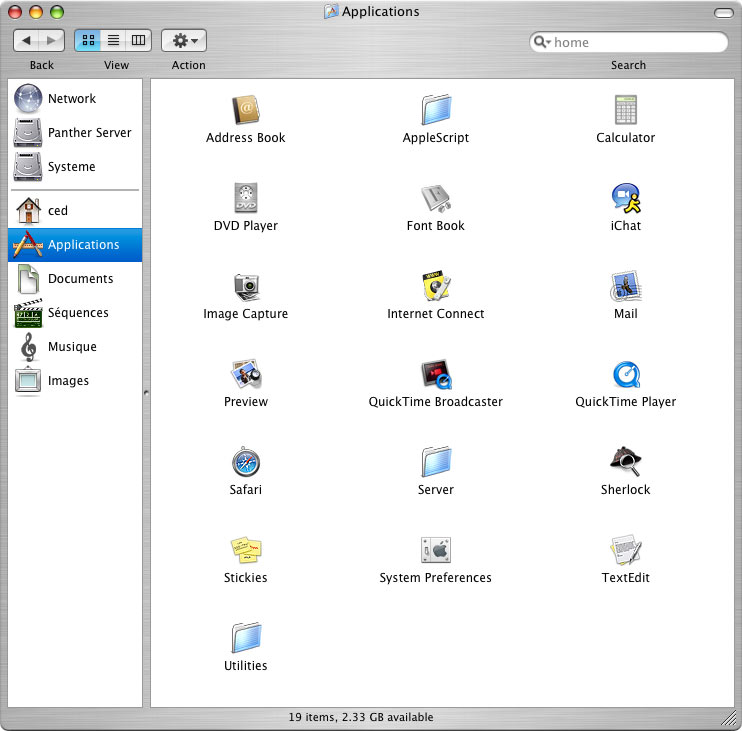Select the QuickTime Player icon

[x=626, y=374]
